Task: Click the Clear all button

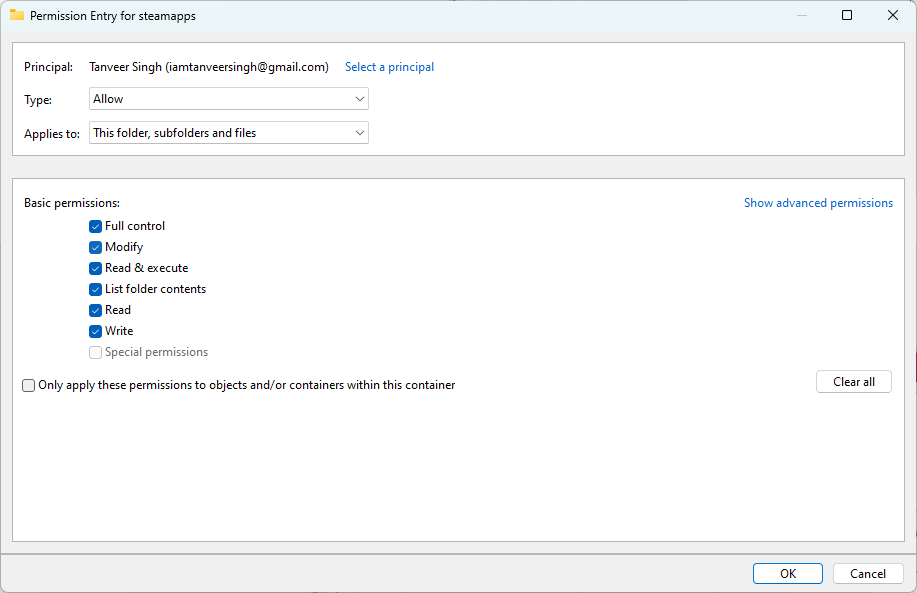Action: (x=853, y=382)
